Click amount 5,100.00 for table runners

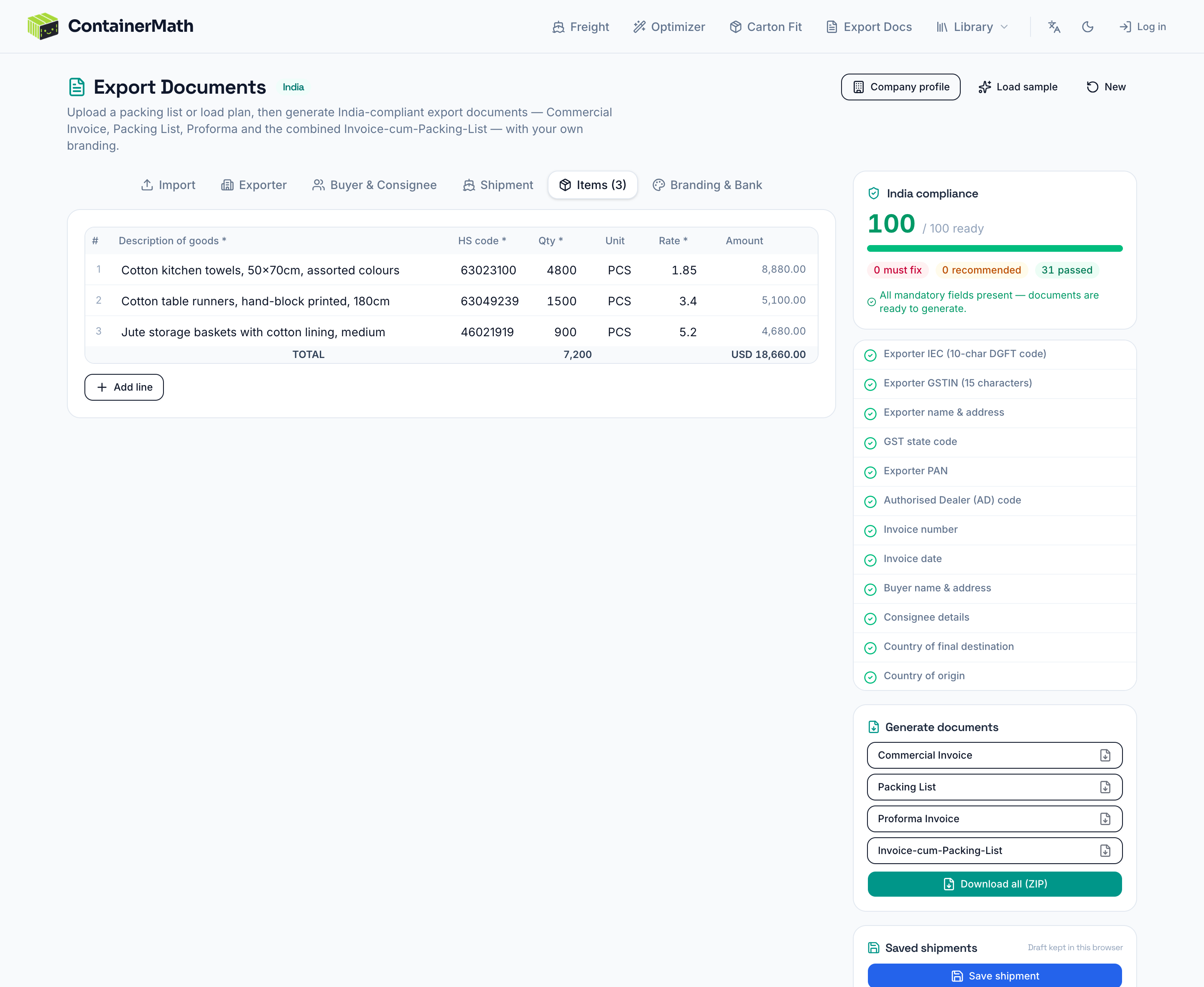click(783, 300)
